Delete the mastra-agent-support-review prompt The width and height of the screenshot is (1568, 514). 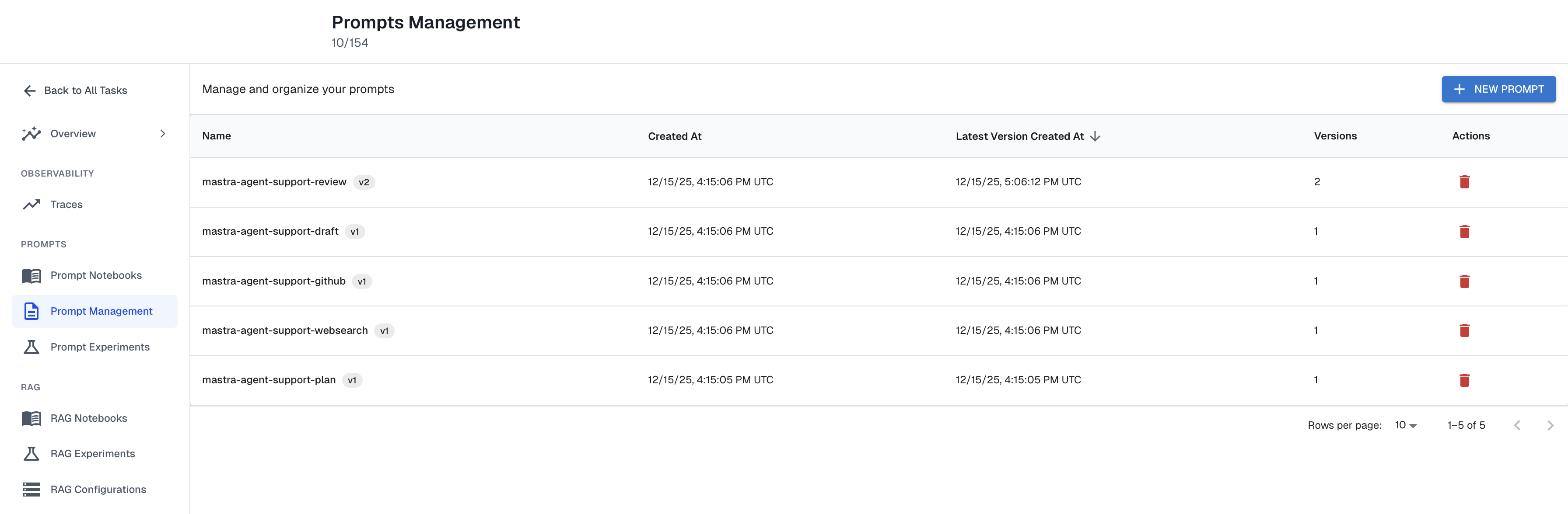pos(1464,182)
